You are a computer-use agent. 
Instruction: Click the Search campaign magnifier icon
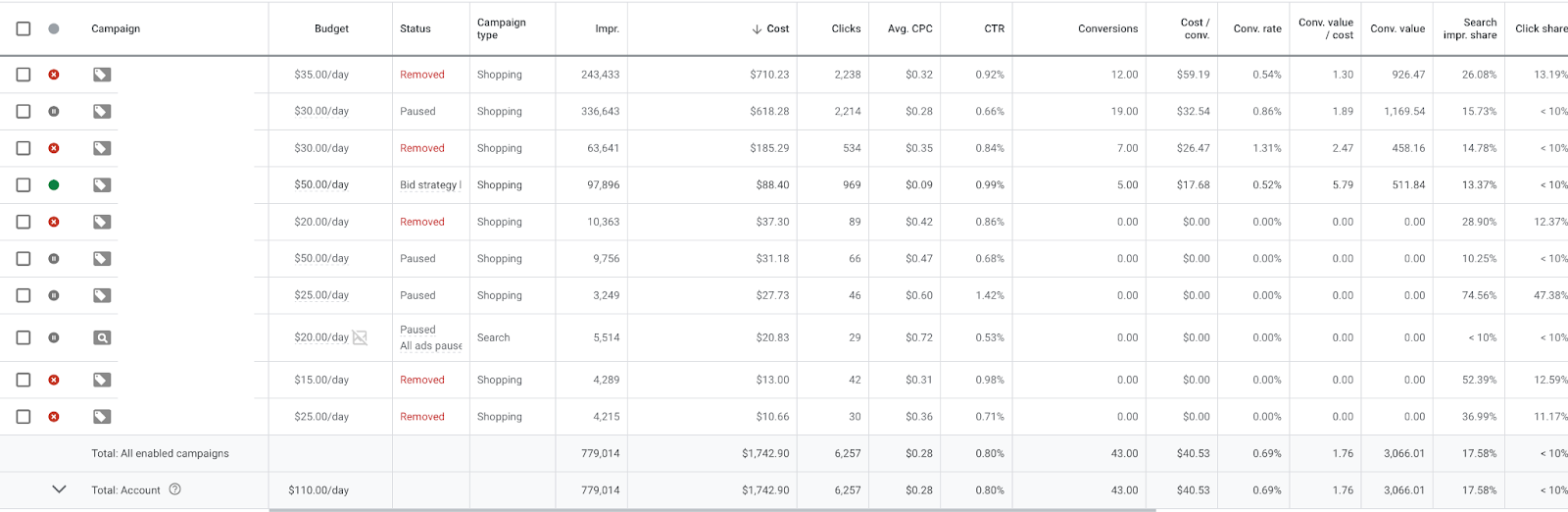click(x=102, y=337)
